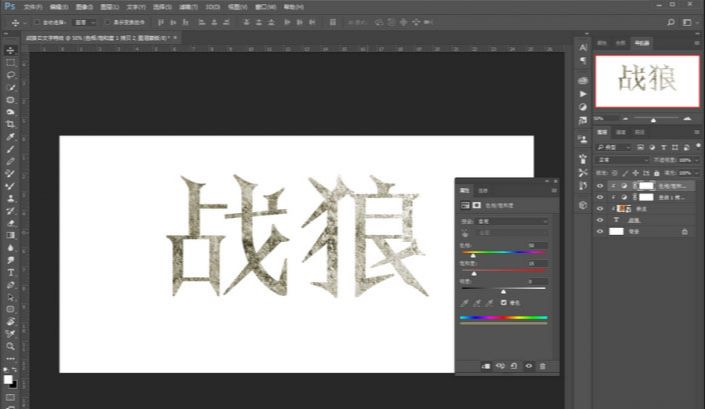705x409 pixels.
Task: Select the Path Selection tool
Action: [10, 297]
